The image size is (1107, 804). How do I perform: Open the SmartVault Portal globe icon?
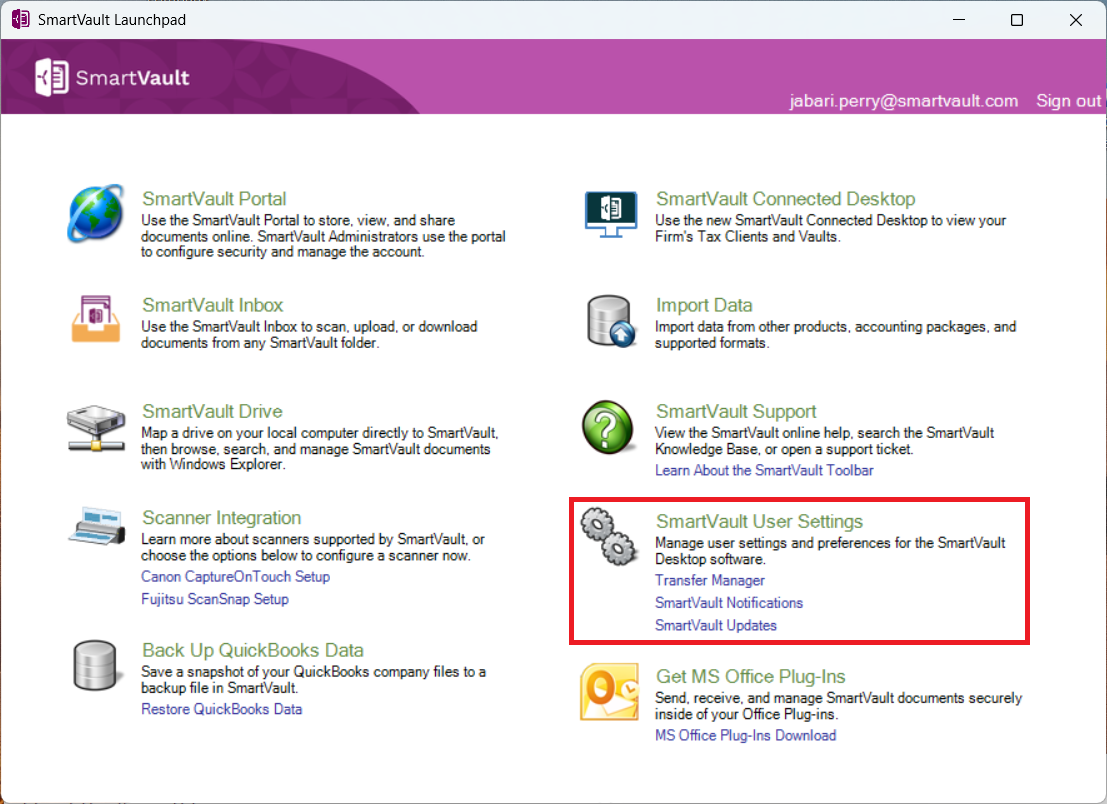coord(96,213)
